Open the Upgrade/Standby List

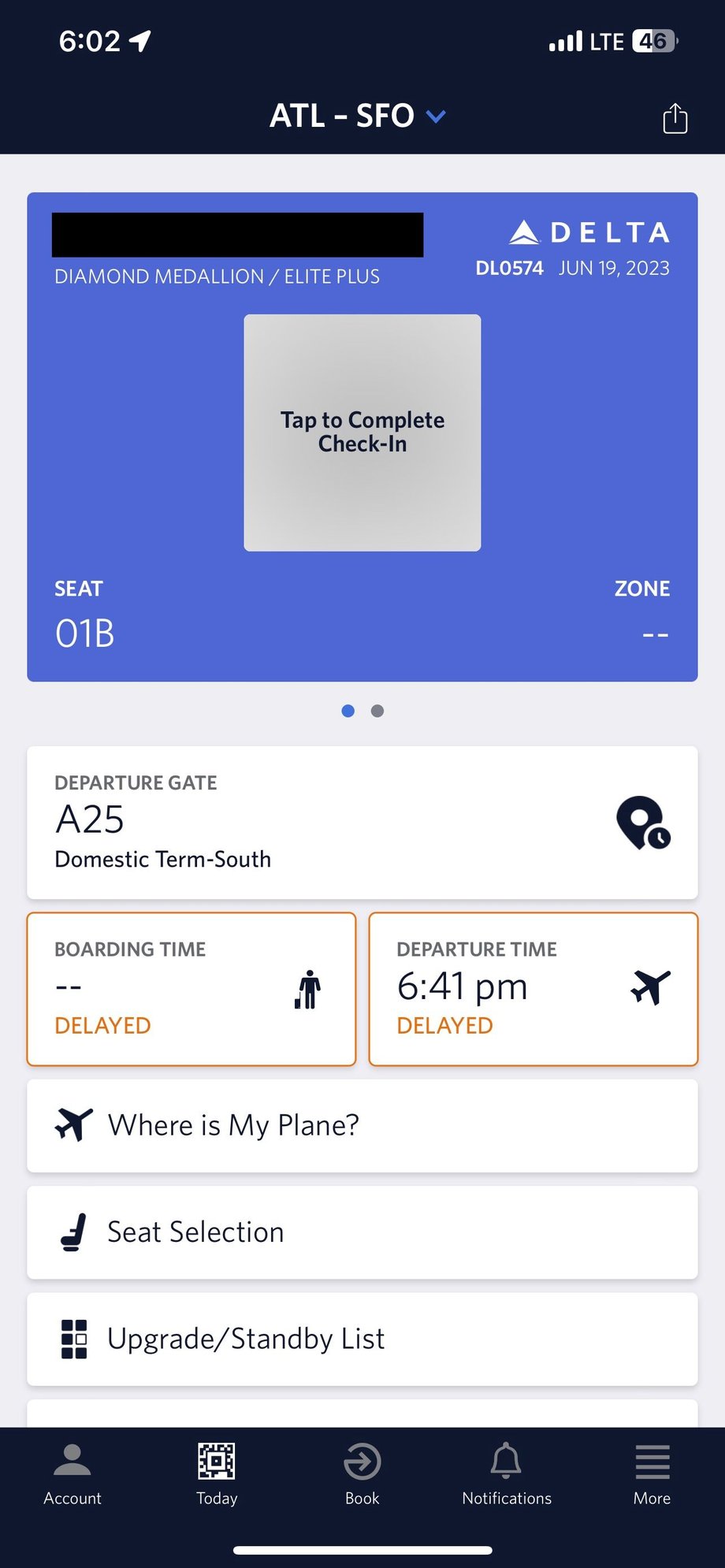[362, 1339]
